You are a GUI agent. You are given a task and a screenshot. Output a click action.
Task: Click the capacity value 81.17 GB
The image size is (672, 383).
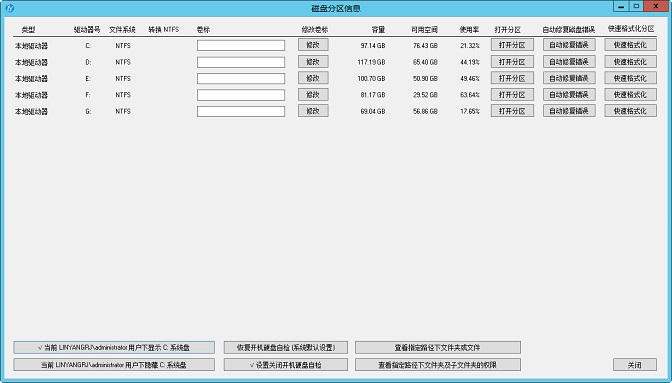(372, 95)
